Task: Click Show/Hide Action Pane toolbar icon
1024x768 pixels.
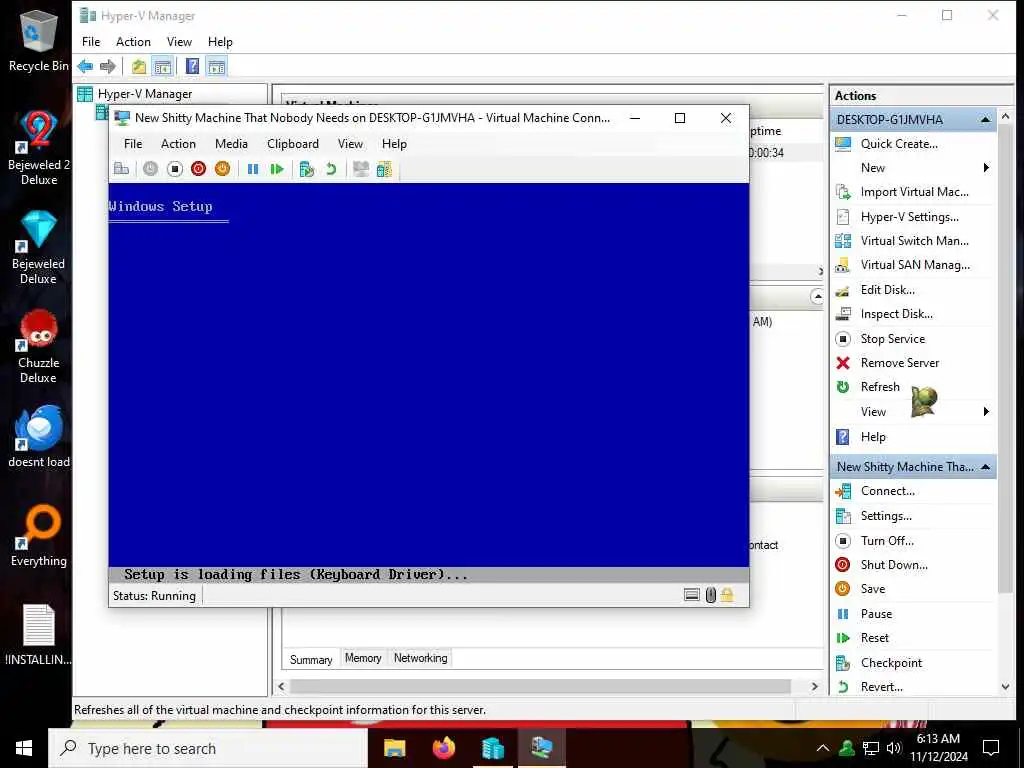Action: pos(216,66)
